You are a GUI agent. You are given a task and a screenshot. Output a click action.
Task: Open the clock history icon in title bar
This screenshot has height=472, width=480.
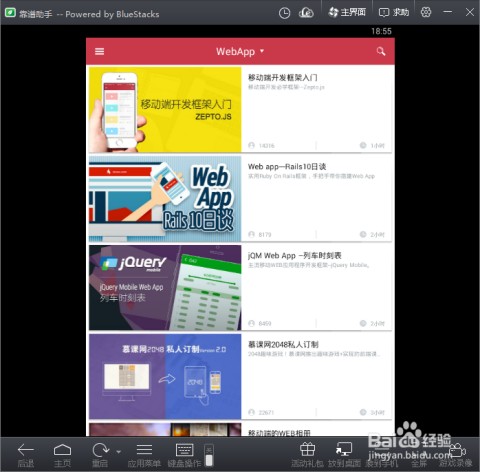[x=284, y=13]
